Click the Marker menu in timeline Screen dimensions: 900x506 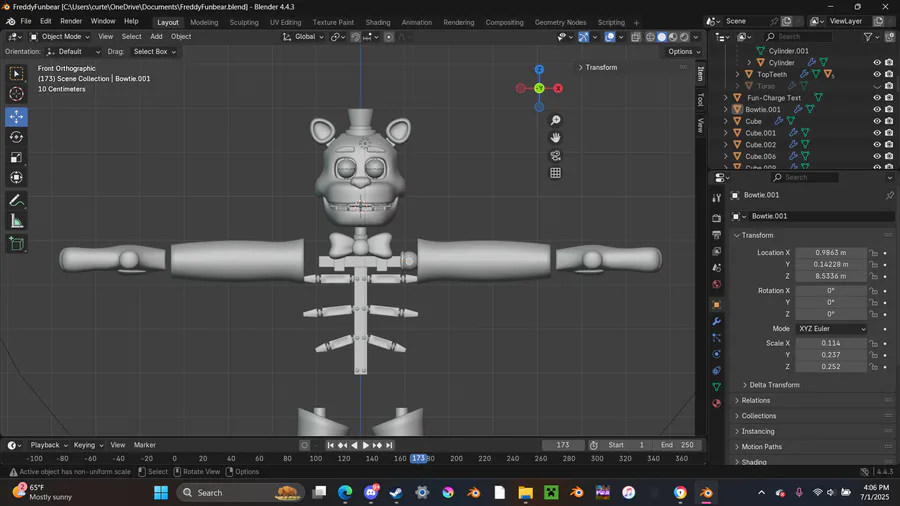click(145, 445)
